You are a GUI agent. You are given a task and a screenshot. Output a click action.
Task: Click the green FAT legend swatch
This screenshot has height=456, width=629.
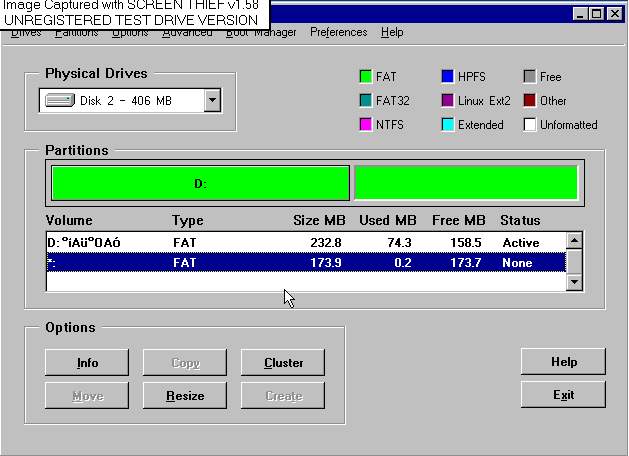pyautogui.click(x=366, y=76)
